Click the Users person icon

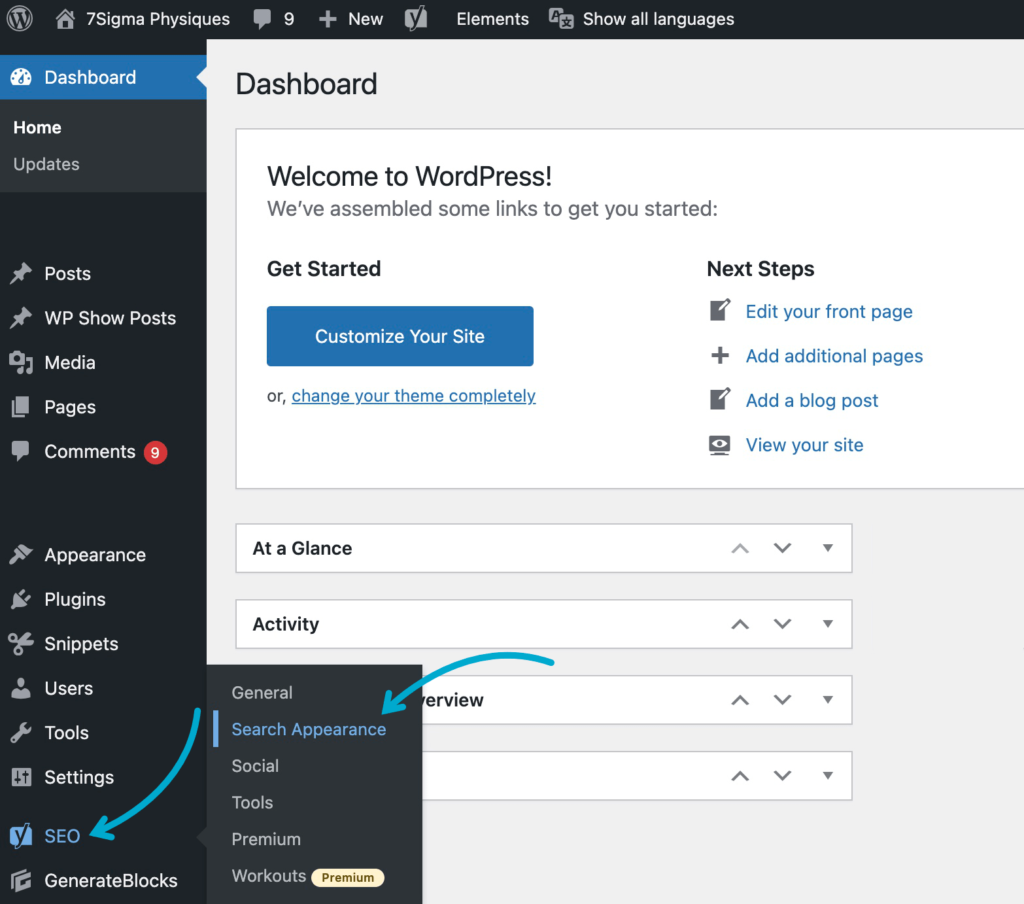(21, 688)
